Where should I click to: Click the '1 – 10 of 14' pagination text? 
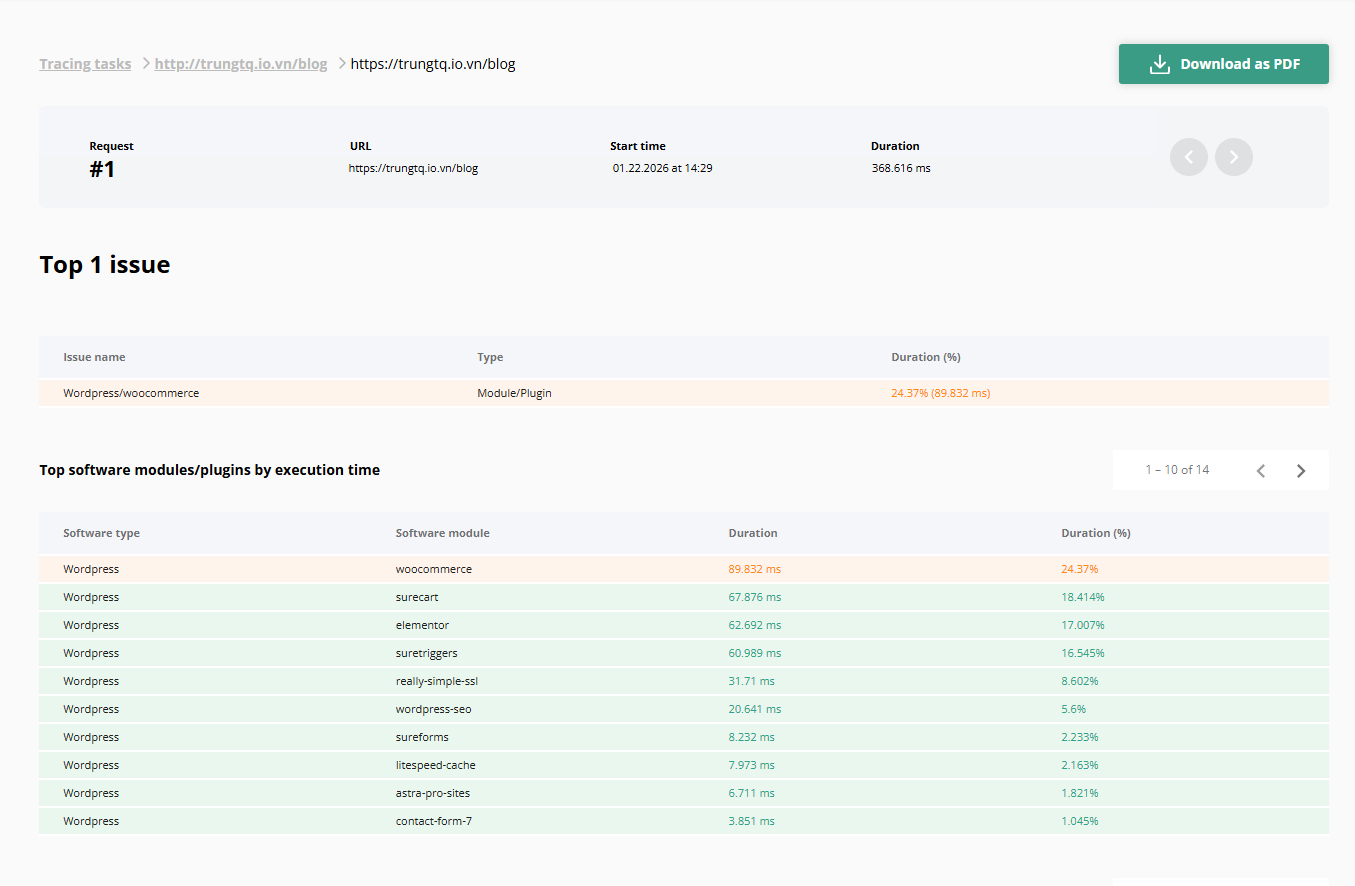tap(1177, 470)
